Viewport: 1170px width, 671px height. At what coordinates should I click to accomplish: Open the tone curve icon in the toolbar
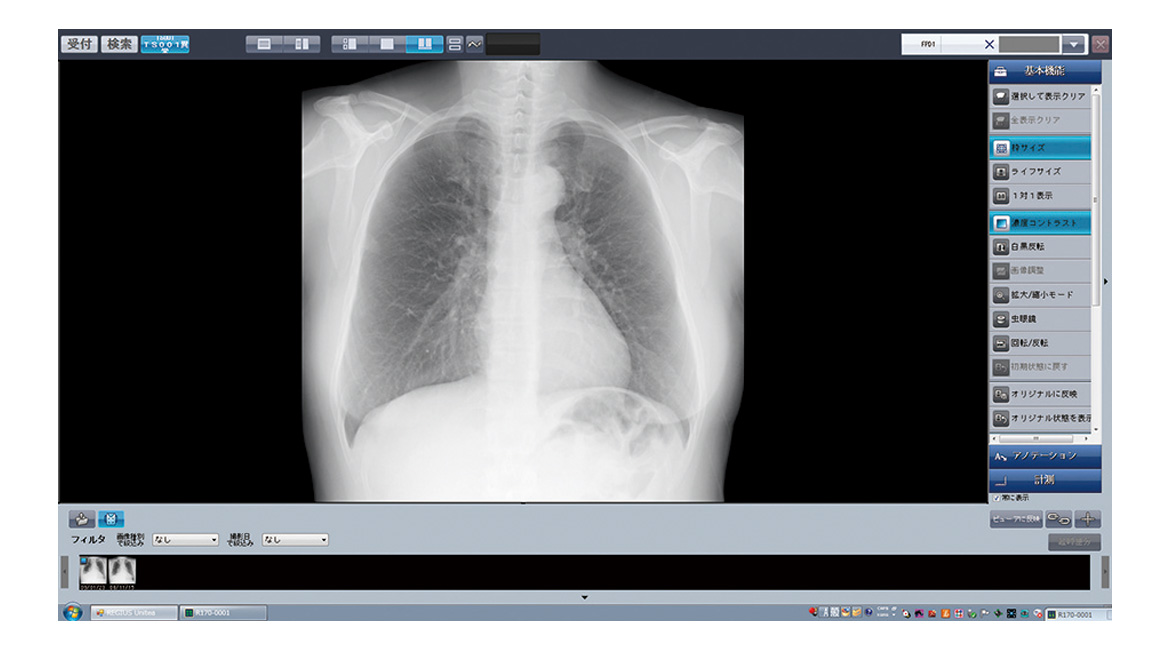pos(473,42)
